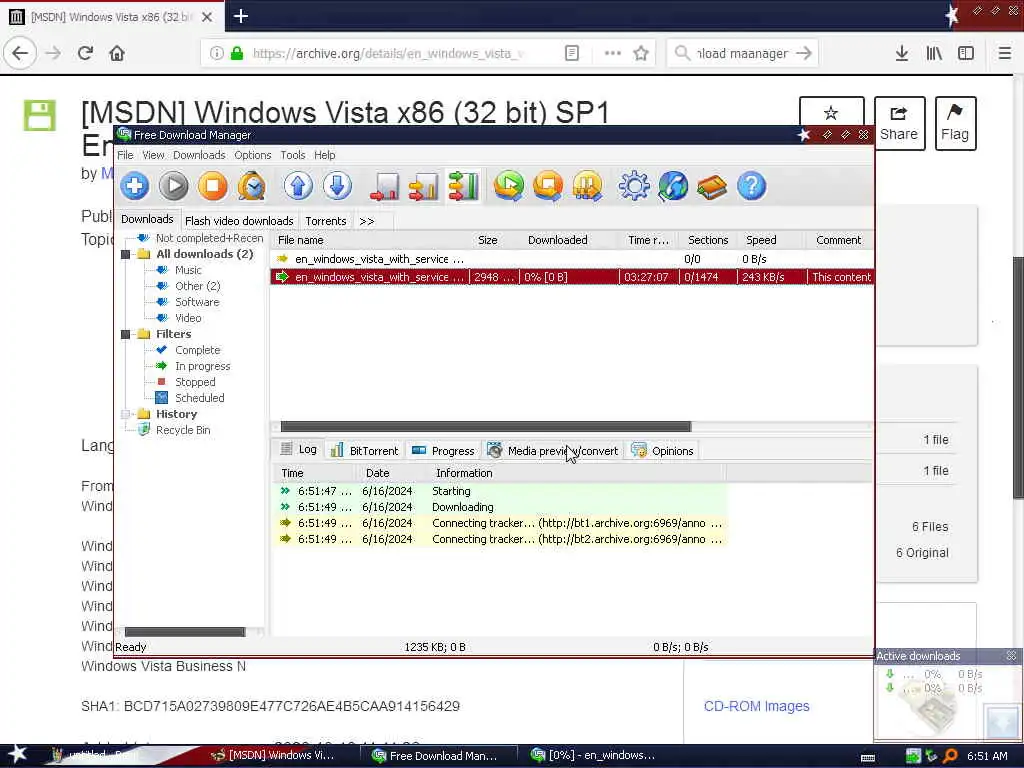Open the Media preview/convert tab
The image size is (1024, 768).
tap(552, 451)
